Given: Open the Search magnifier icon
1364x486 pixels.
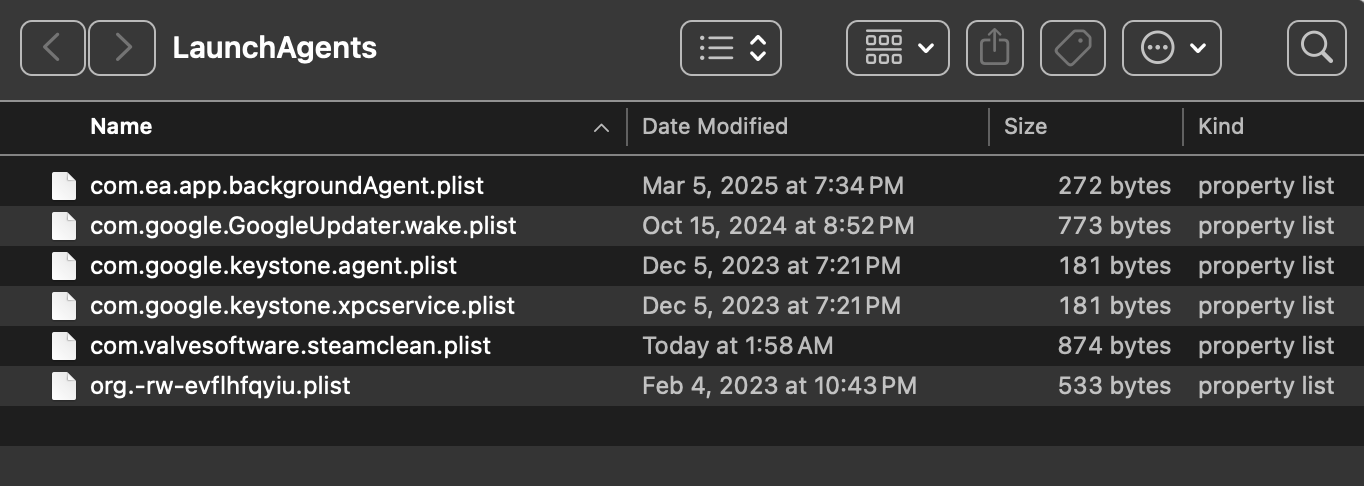Looking at the screenshot, I should (x=1316, y=48).
